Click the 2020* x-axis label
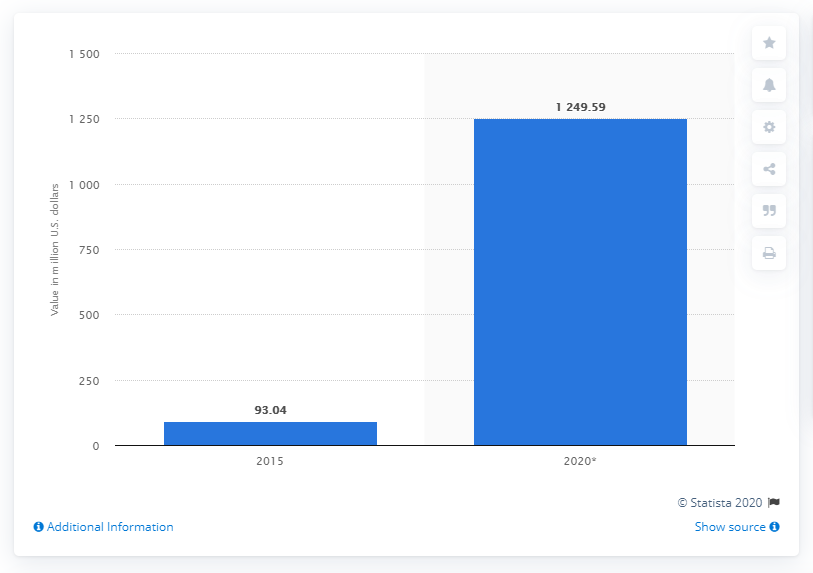 pos(580,461)
